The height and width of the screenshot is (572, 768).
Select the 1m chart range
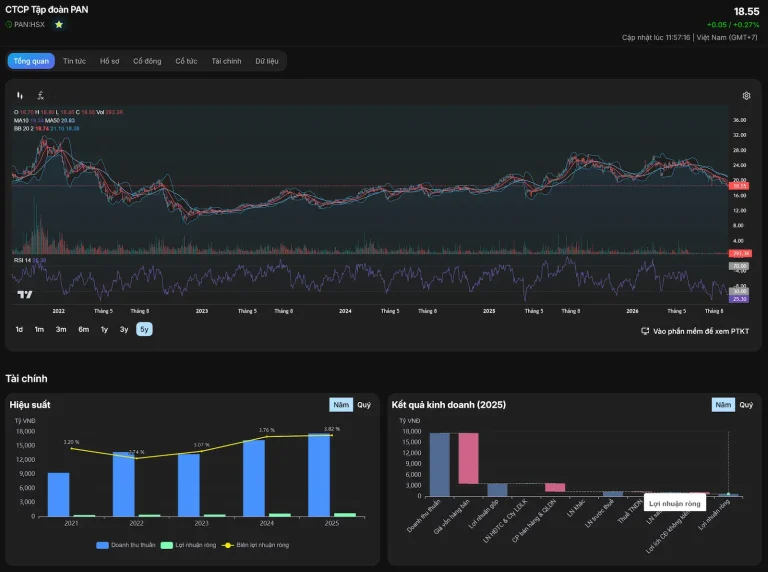click(39, 330)
